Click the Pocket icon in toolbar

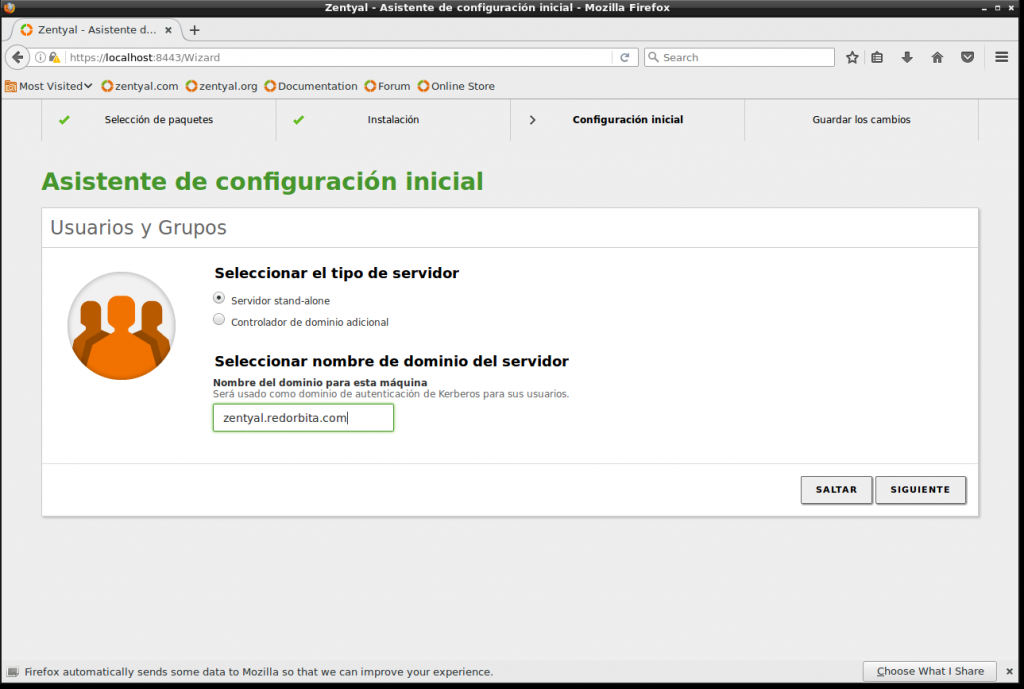(967, 58)
